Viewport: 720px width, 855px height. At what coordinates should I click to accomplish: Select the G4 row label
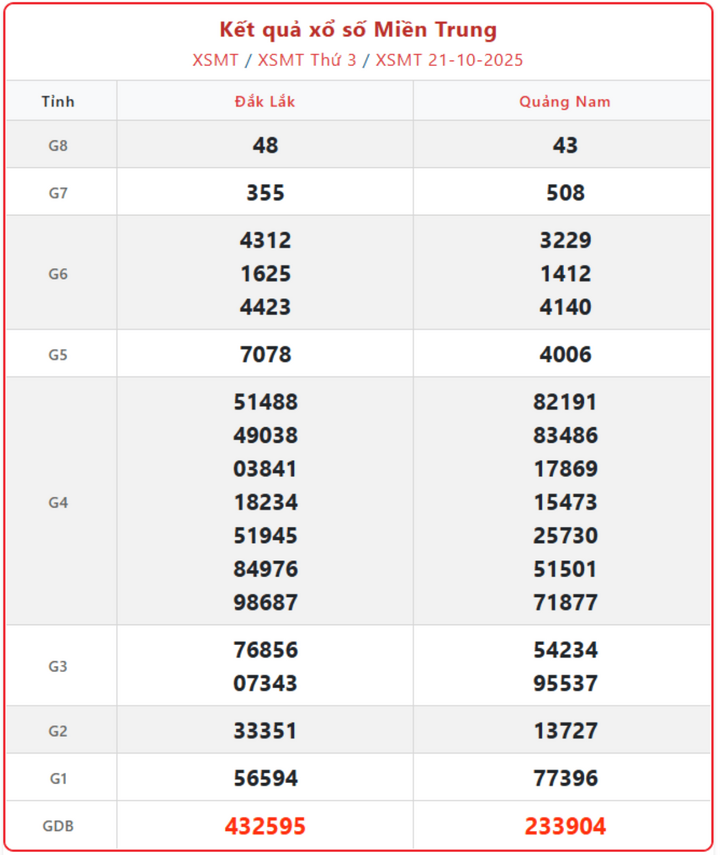58,502
